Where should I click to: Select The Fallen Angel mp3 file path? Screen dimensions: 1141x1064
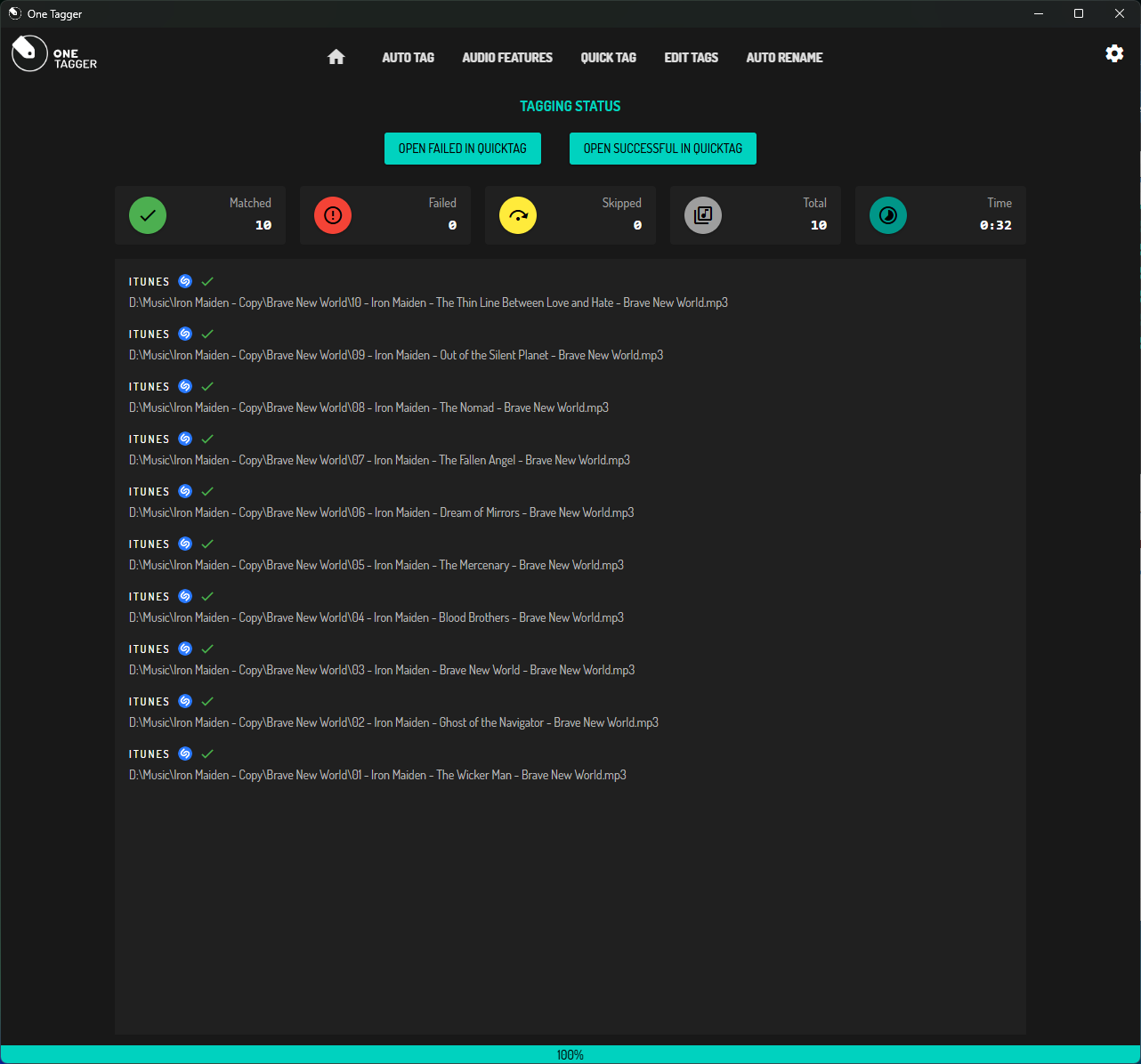(379, 460)
